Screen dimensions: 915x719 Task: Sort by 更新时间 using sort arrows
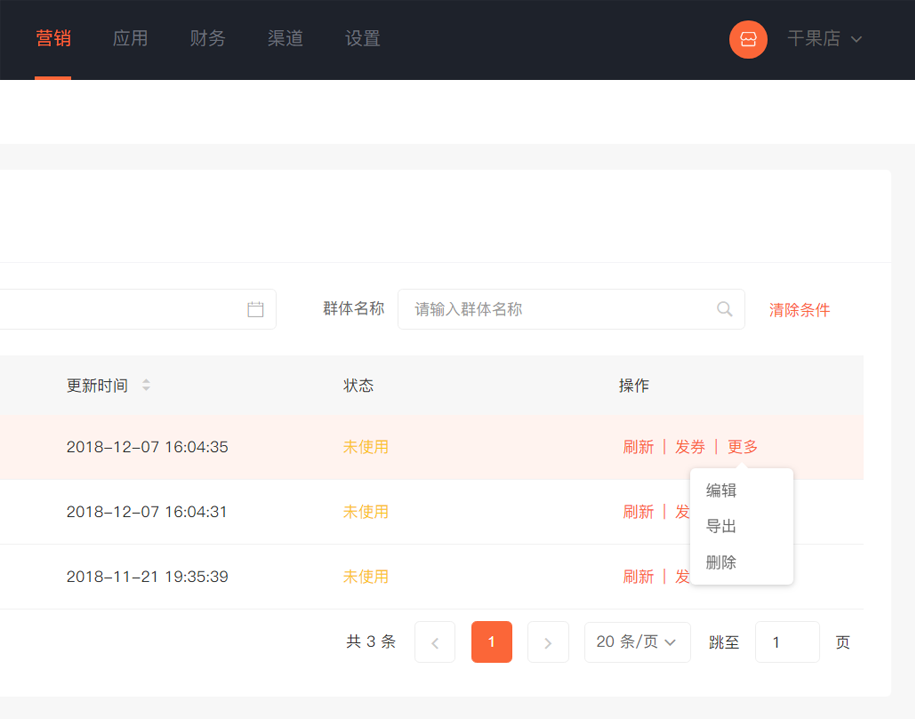146,386
